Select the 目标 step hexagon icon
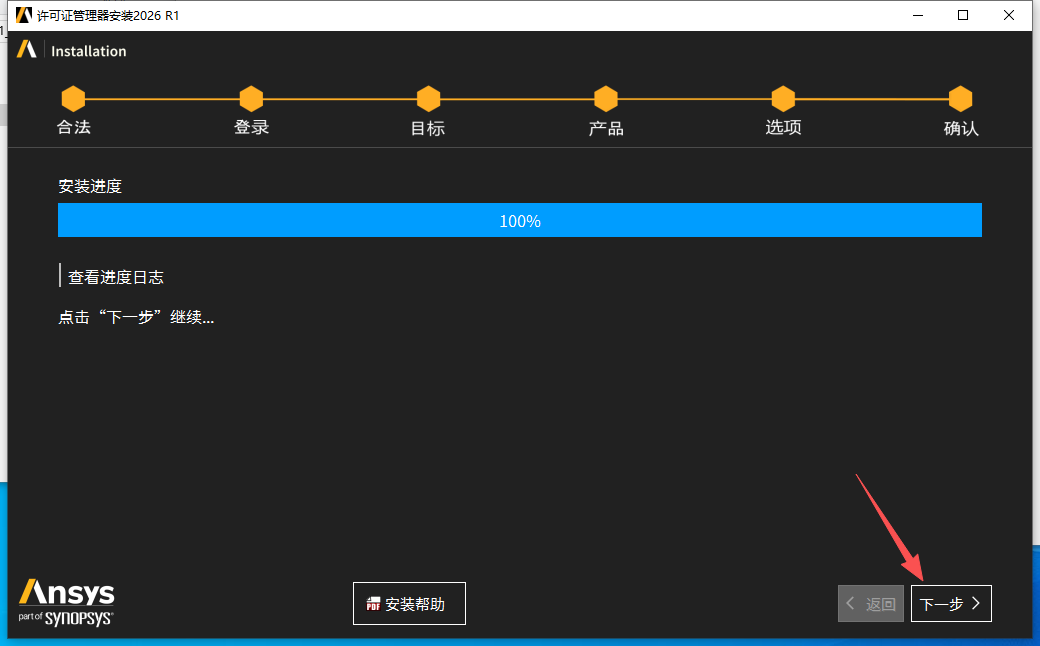 [428, 99]
